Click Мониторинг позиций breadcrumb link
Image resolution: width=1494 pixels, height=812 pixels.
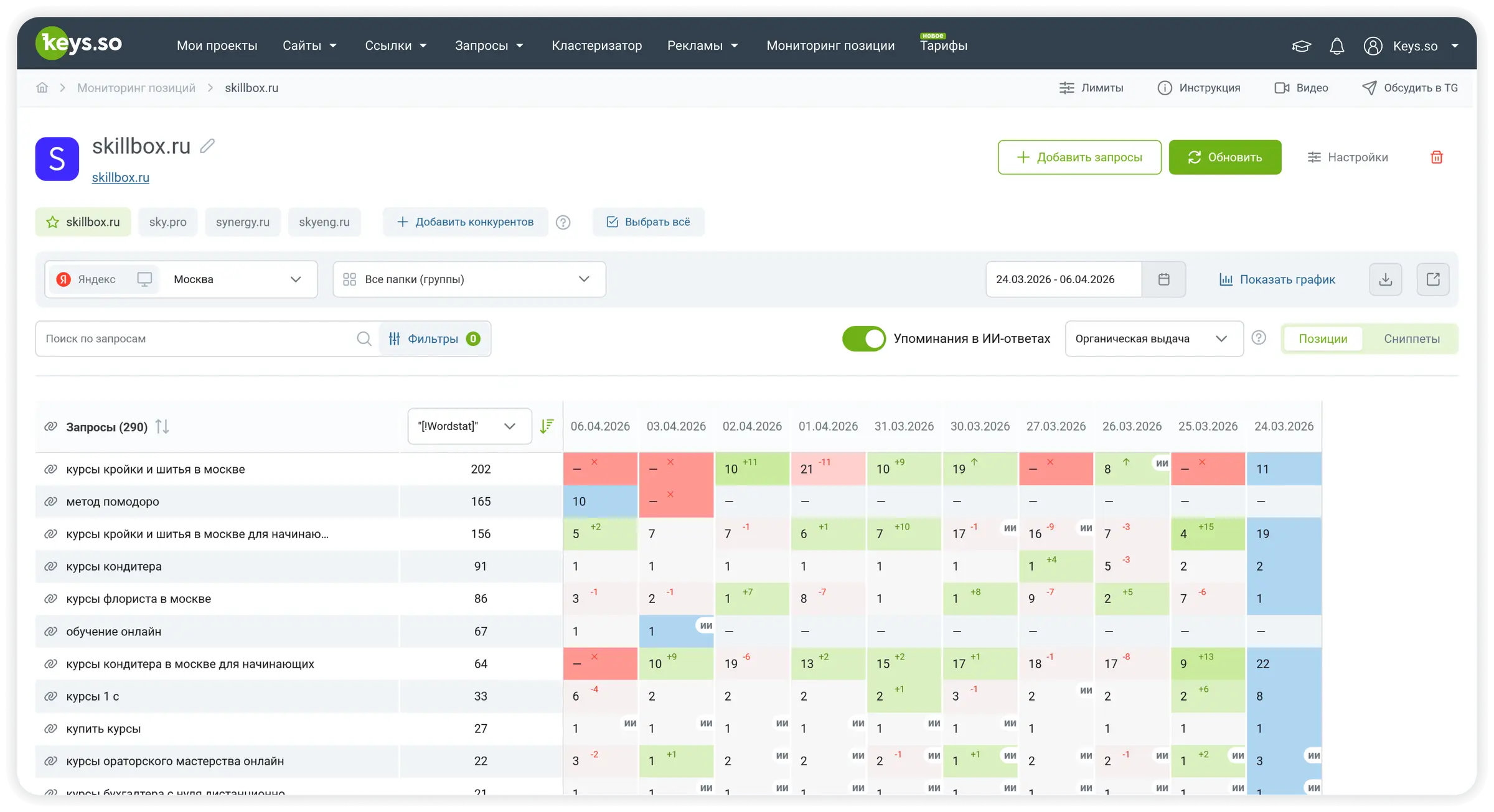[136, 88]
